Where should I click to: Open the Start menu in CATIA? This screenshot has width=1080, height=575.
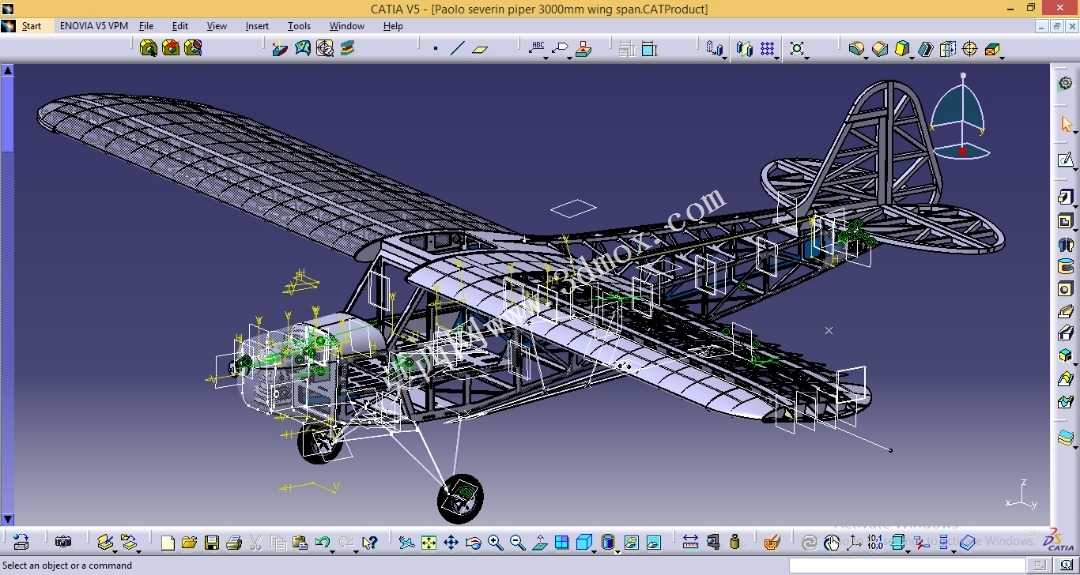pyautogui.click(x=32, y=26)
